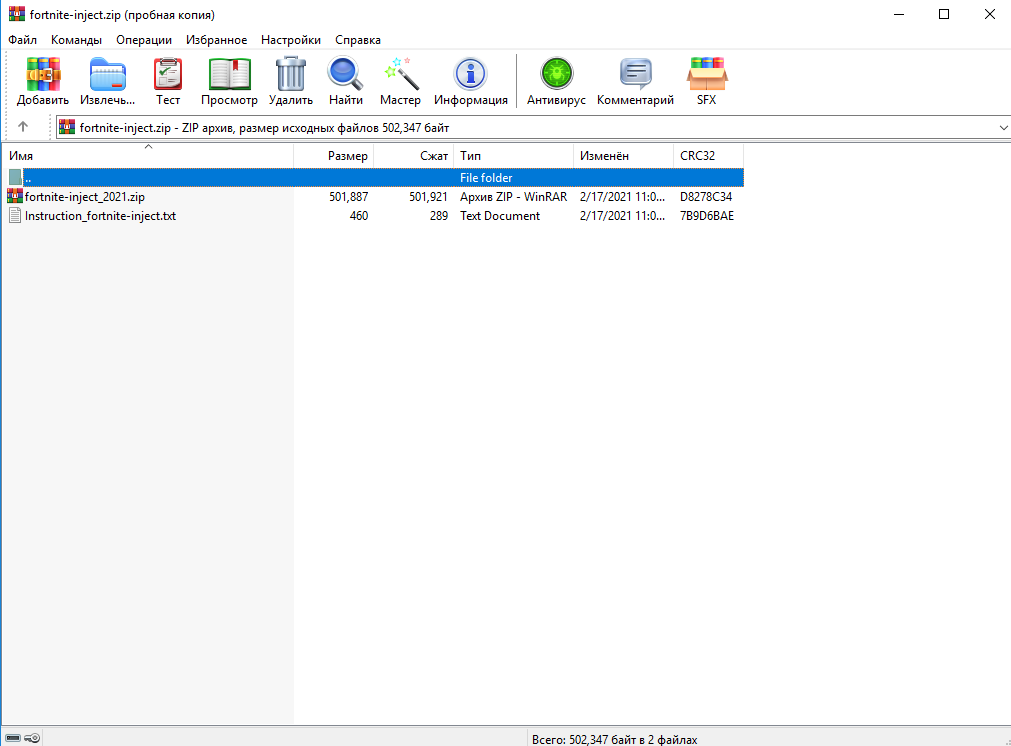Add archive Комментарий icon
Viewport: 1011px width, 746px height.
(636, 74)
